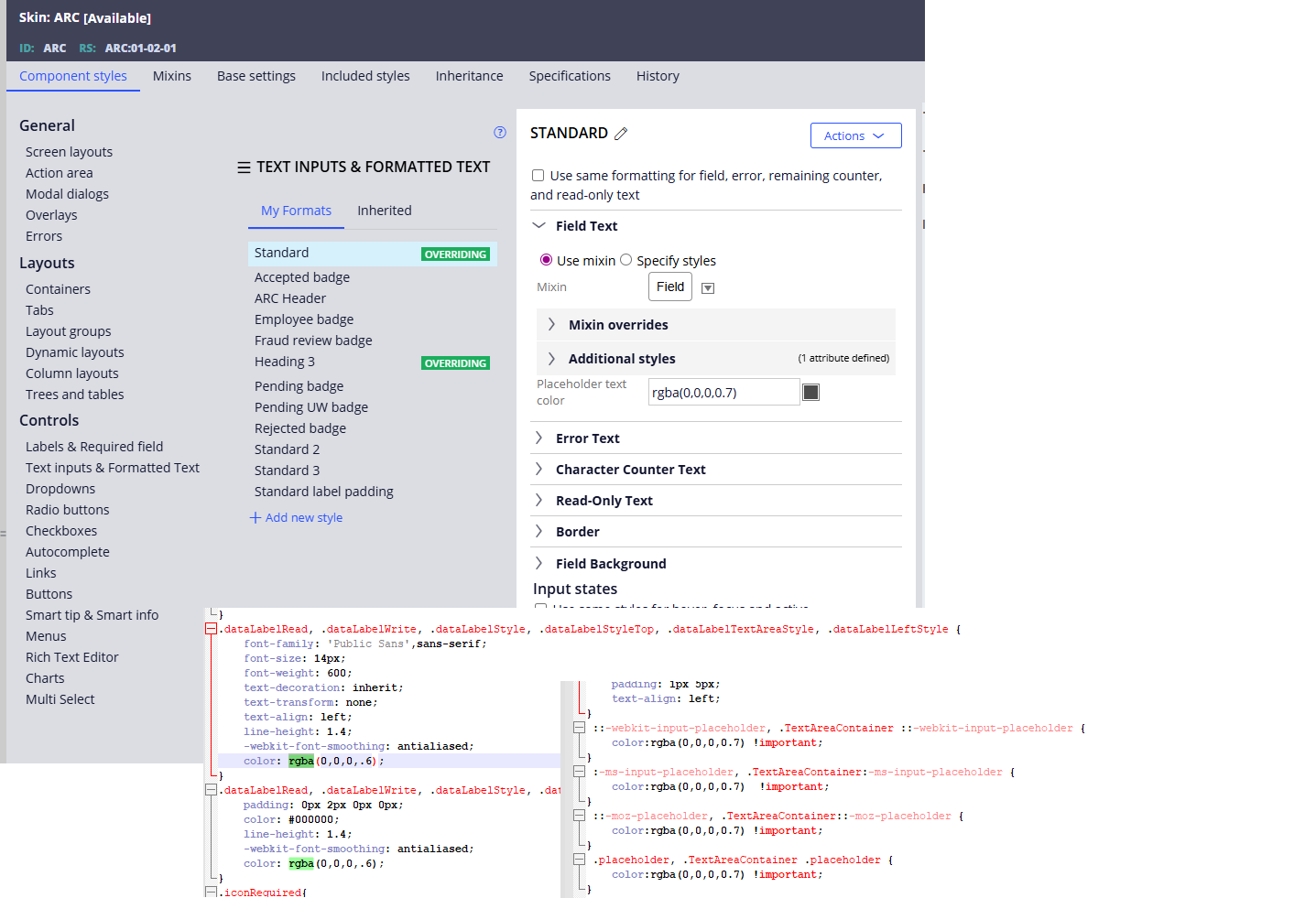
Task: Click the placeholder color rgba input field
Action: click(x=723, y=393)
